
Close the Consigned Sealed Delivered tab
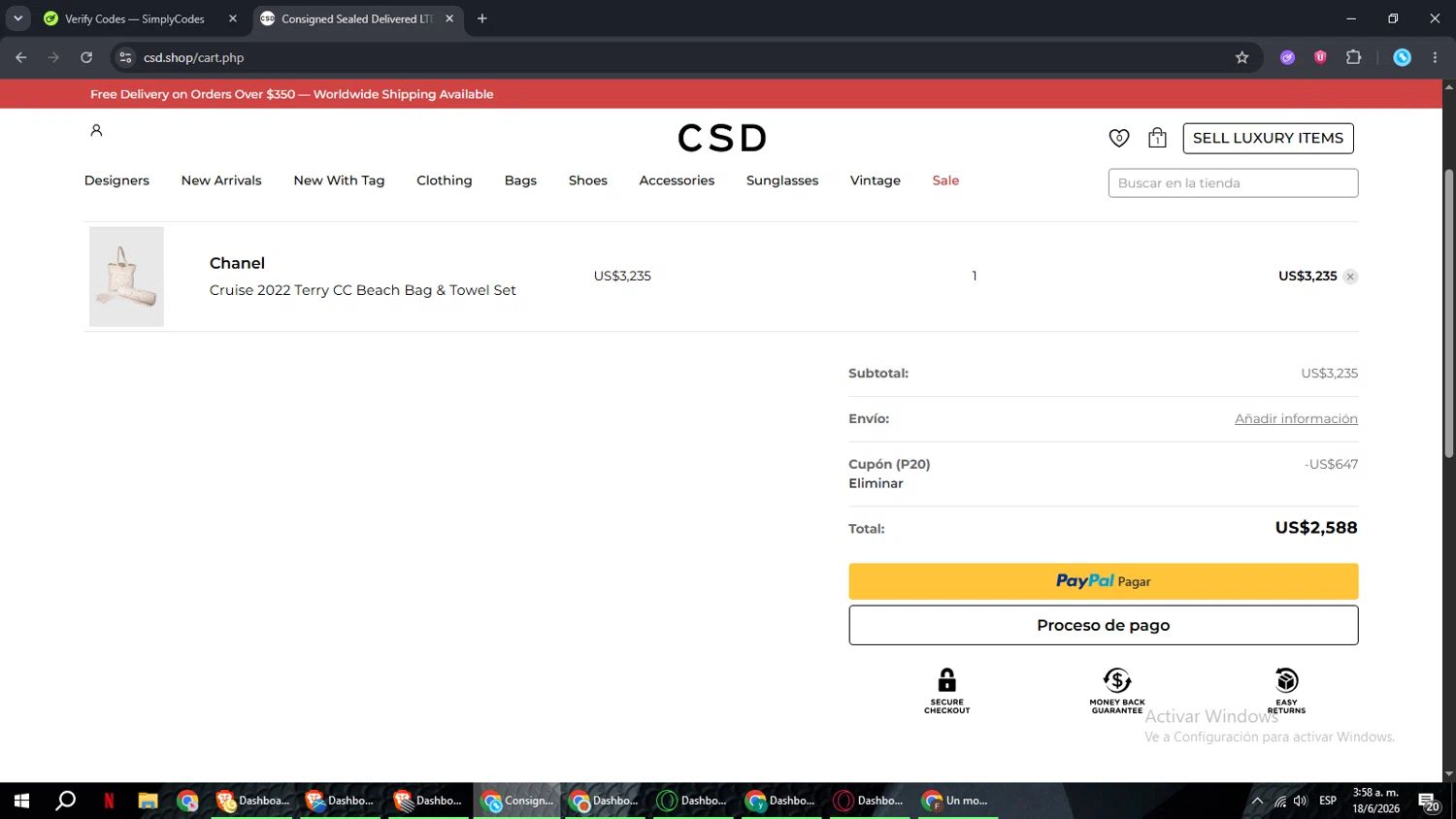point(449,18)
